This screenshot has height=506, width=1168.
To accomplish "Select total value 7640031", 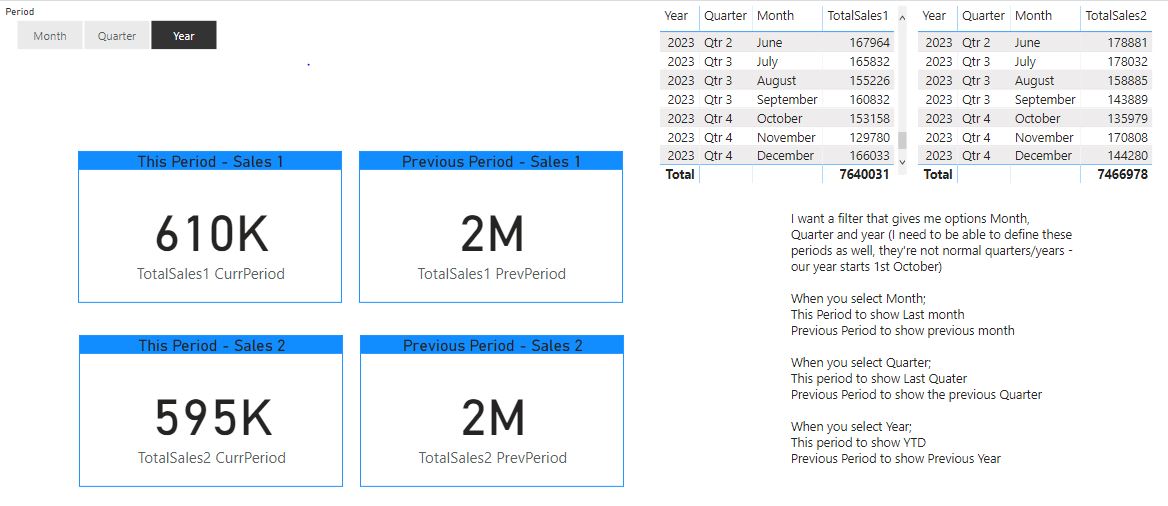I will [x=865, y=174].
